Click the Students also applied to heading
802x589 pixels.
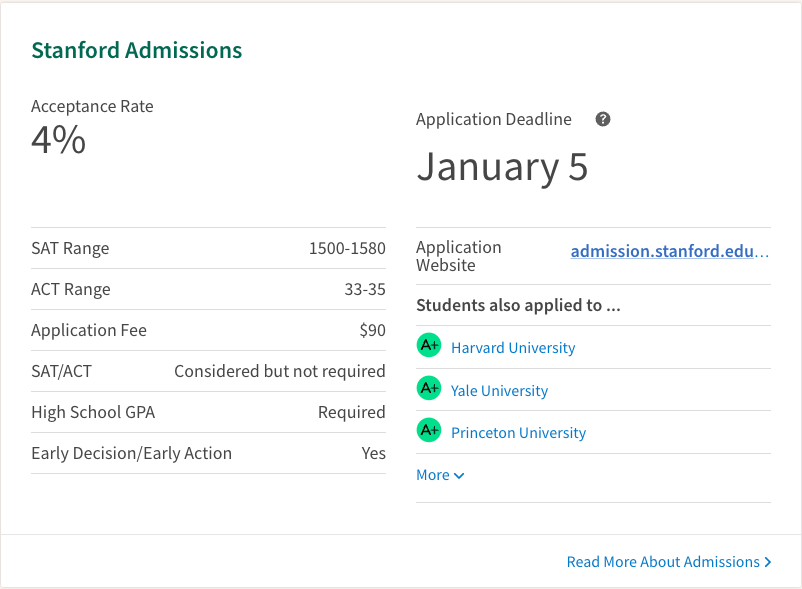(518, 305)
